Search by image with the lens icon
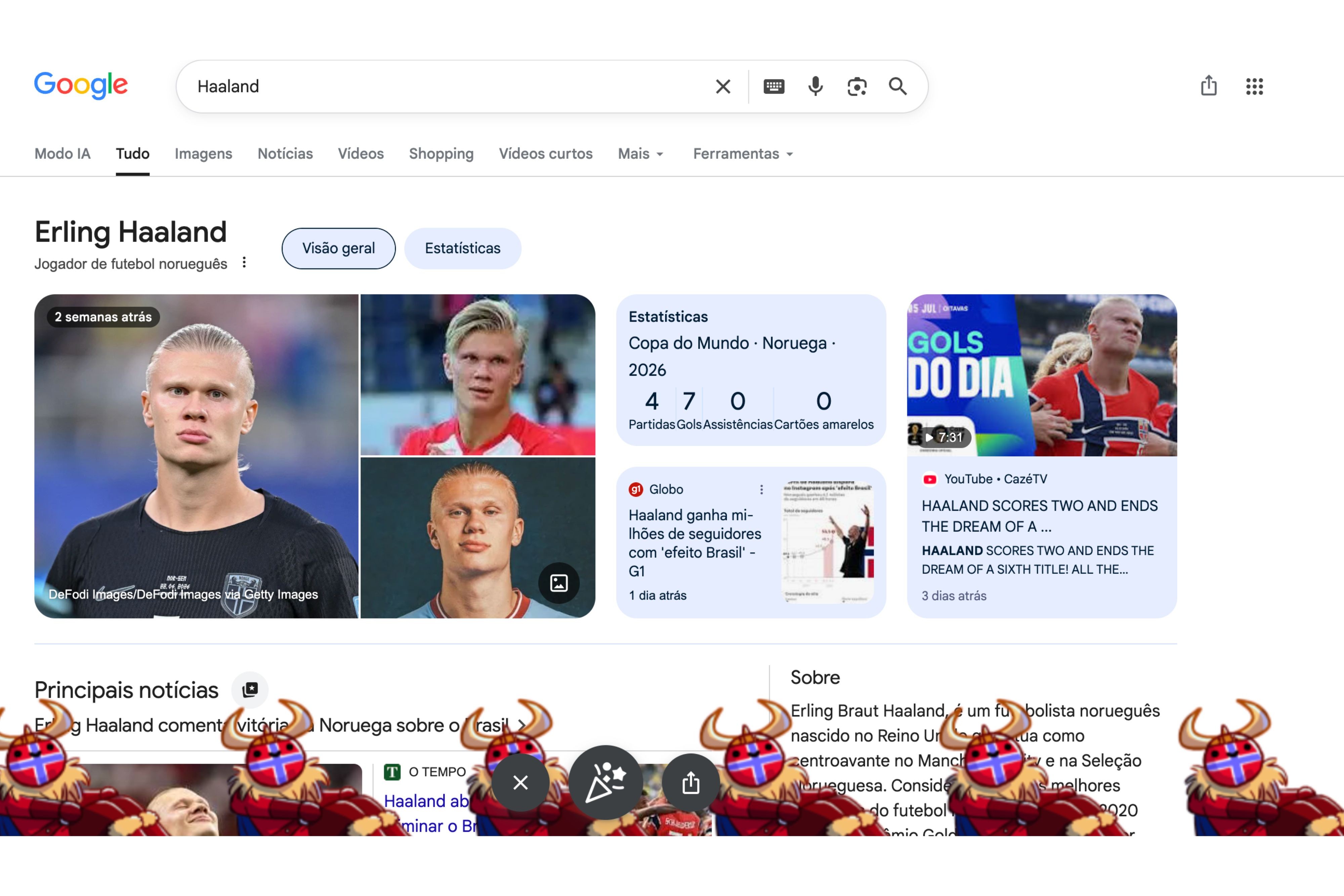 856,86
